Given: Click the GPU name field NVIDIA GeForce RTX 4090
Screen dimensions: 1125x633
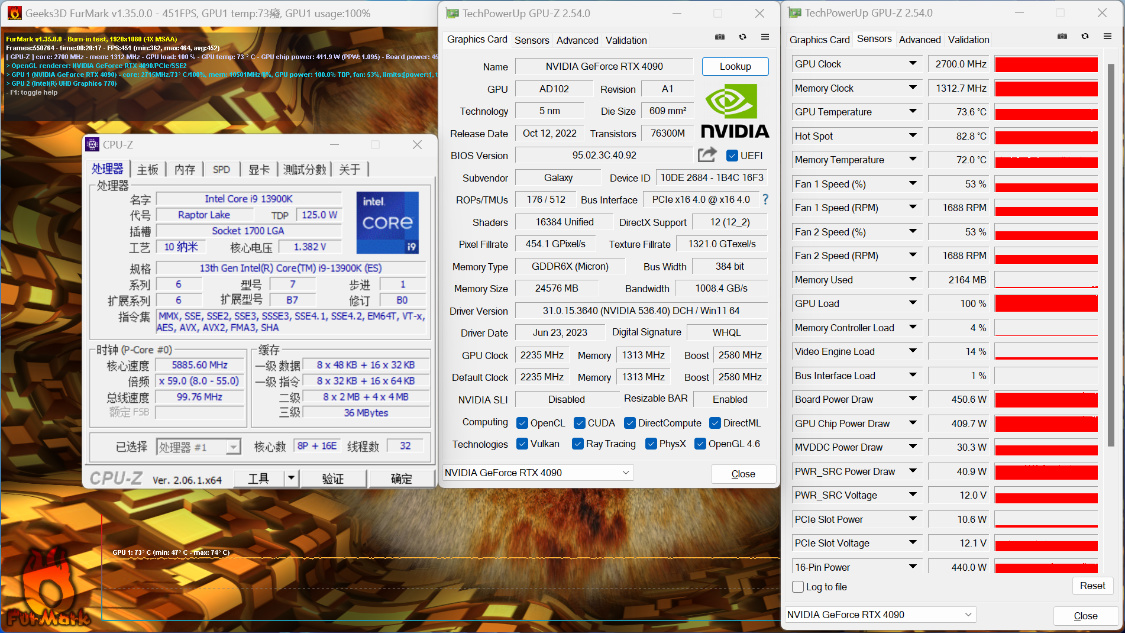Looking at the screenshot, I should (604, 66).
